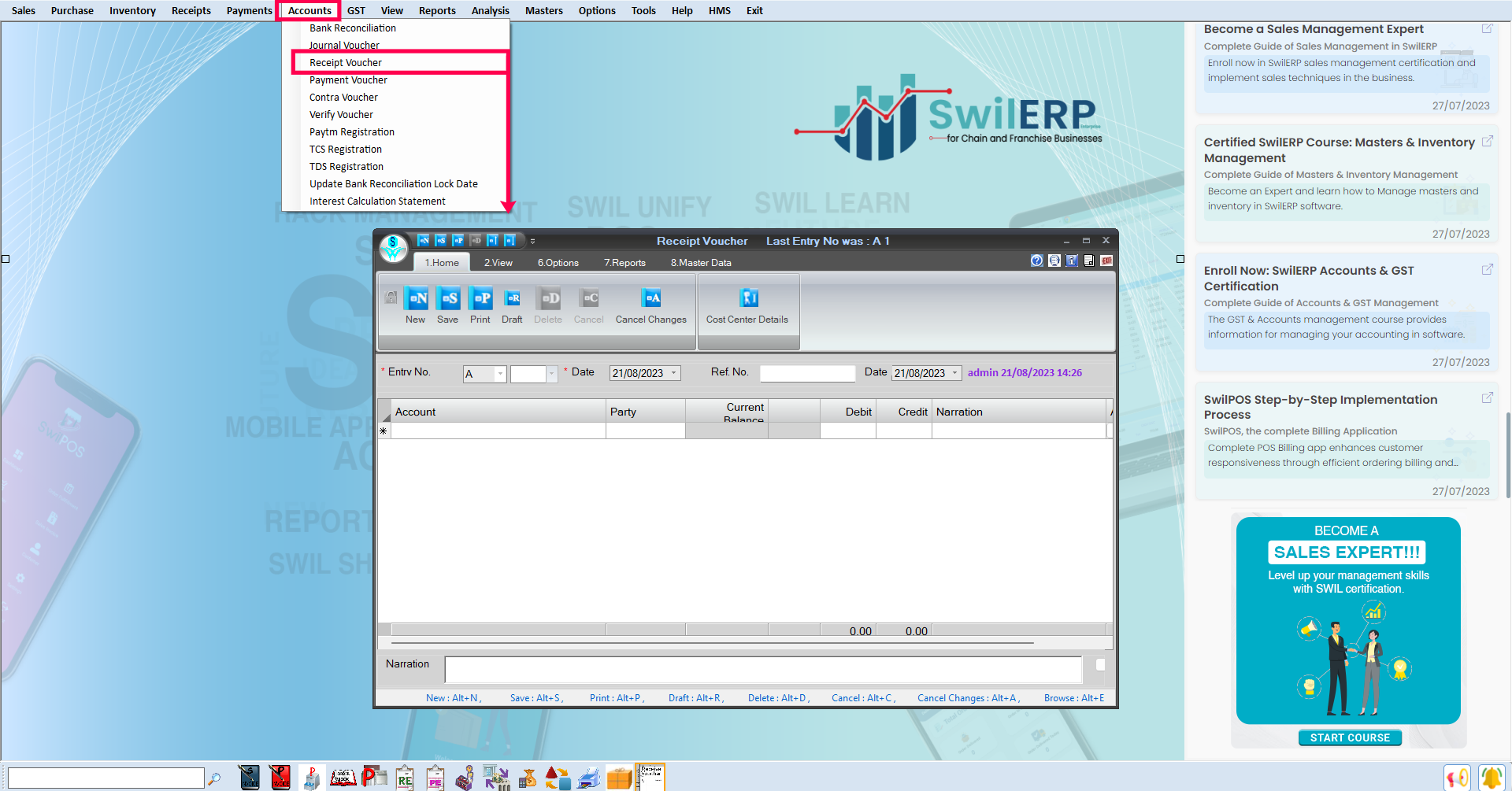Click the START COURSE button

pos(1350,737)
